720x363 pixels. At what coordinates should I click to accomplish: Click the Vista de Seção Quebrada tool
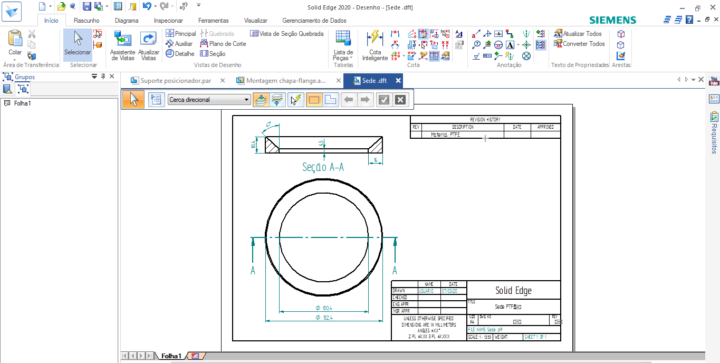pyautogui.click(x=287, y=34)
